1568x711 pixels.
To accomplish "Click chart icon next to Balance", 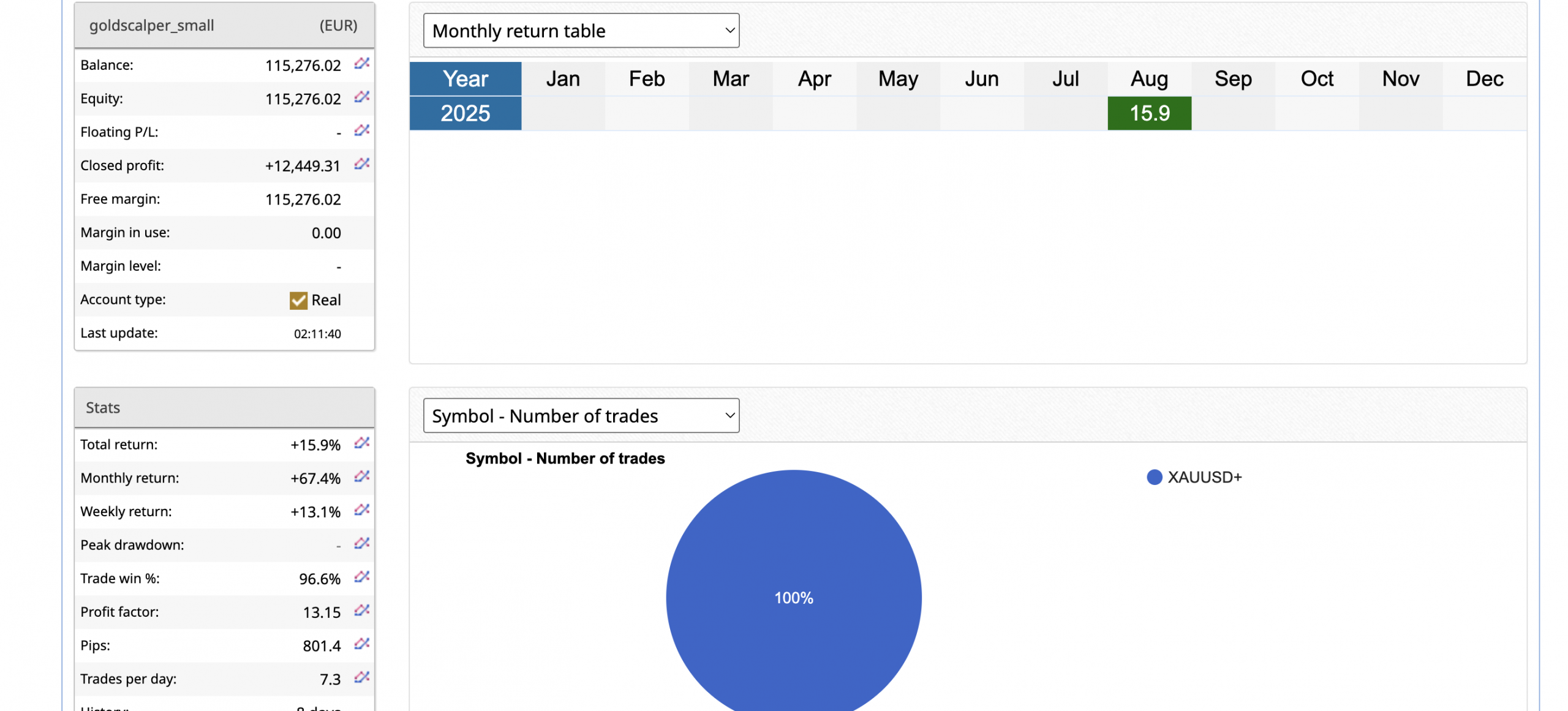I will tap(361, 63).
